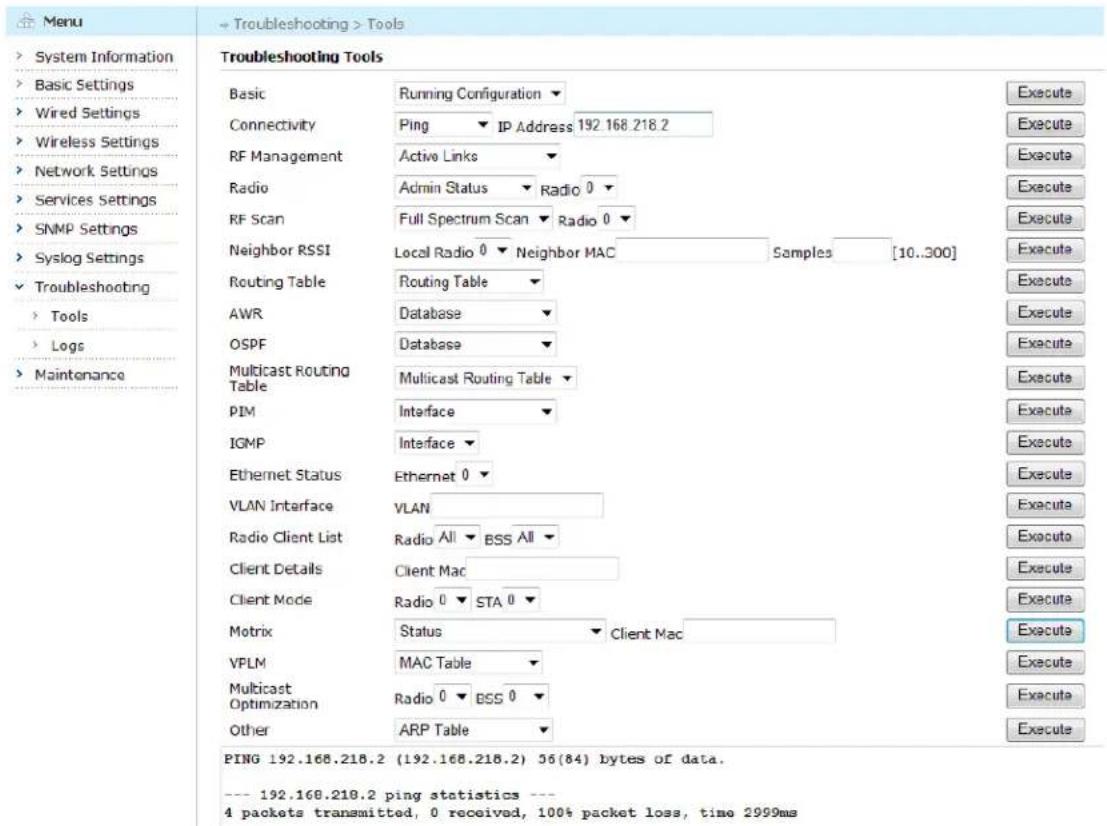
Task: Open the Radio Admin Status dropdown
Action: point(464,188)
